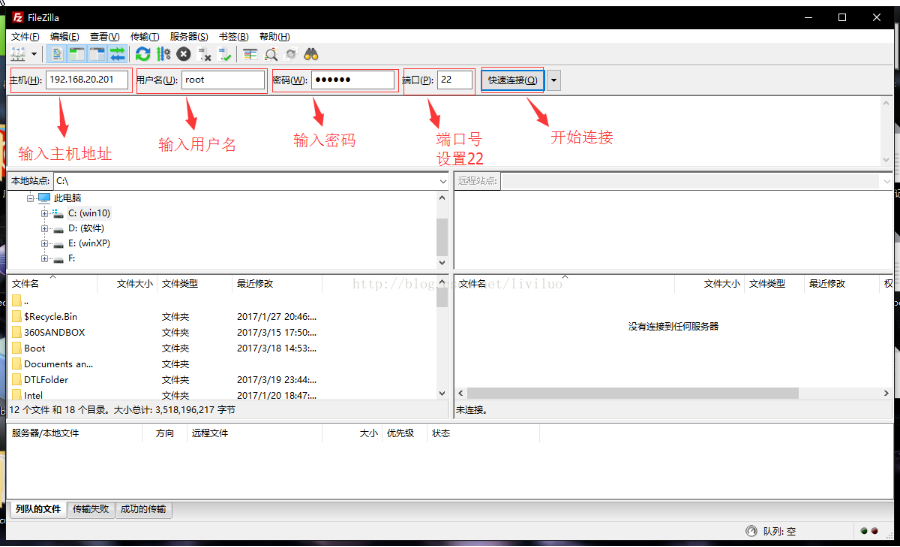This screenshot has width=900, height=547.
Task: Open the 查看(V) menu
Action: click(x=104, y=37)
